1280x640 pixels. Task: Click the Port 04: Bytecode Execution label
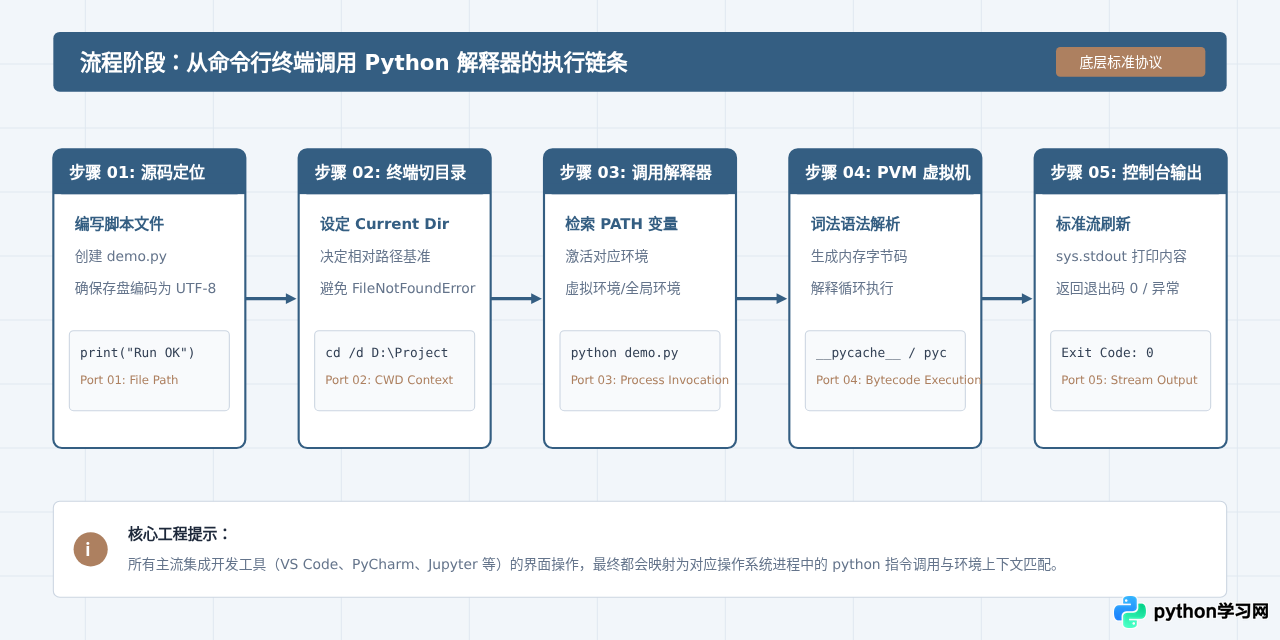[898, 380]
